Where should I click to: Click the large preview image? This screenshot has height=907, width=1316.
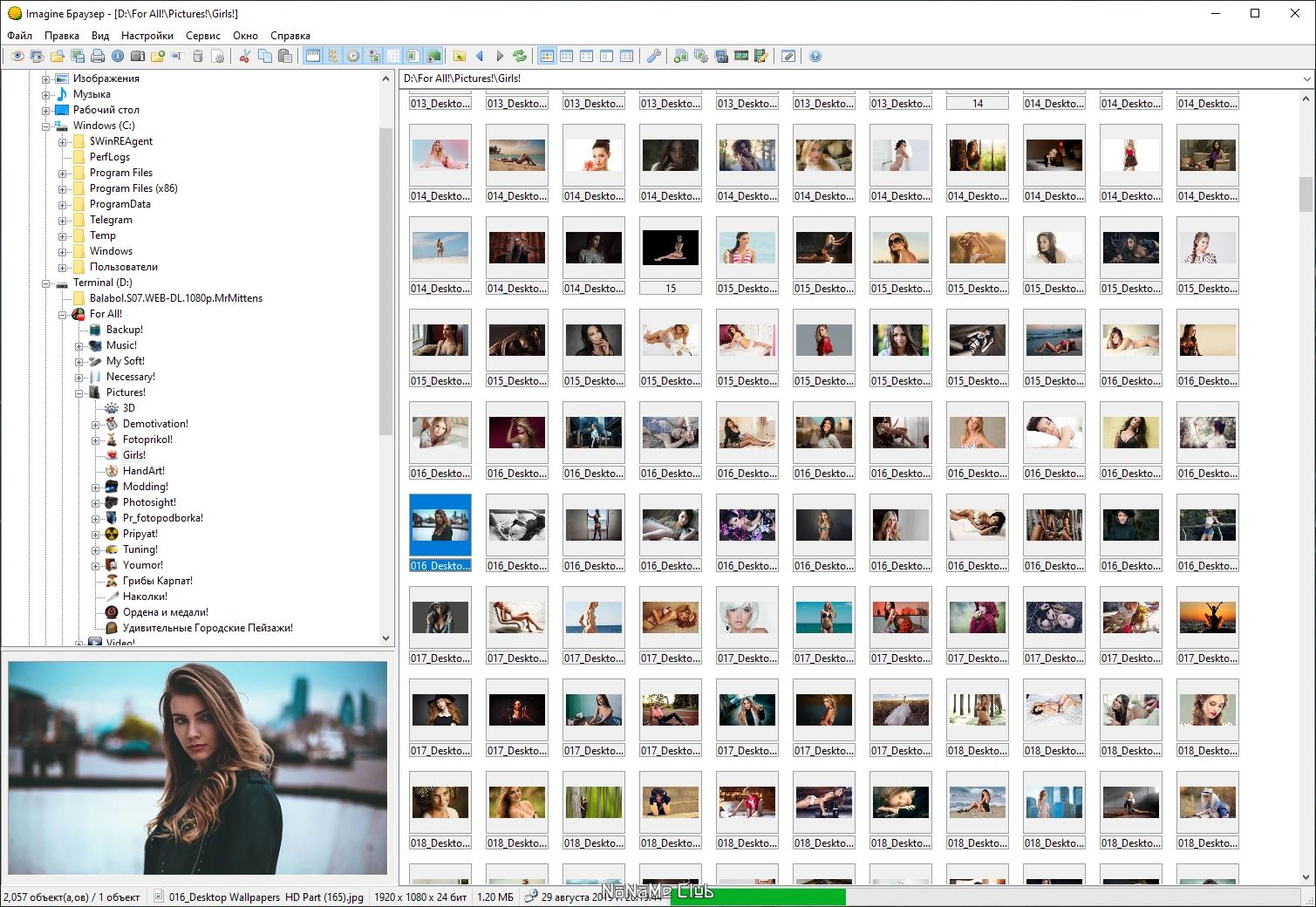click(198, 767)
